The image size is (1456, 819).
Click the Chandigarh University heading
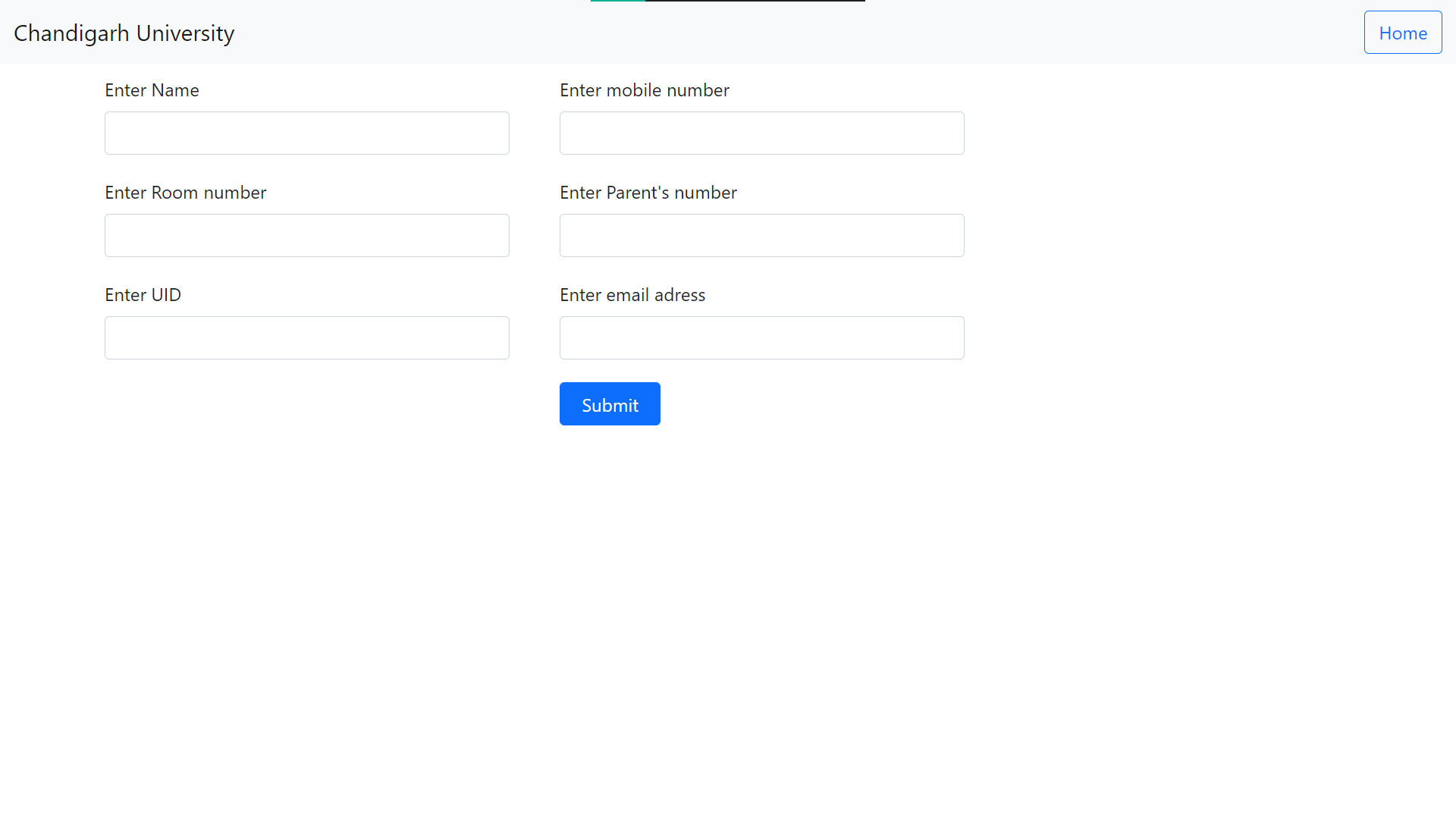(x=124, y=33)
